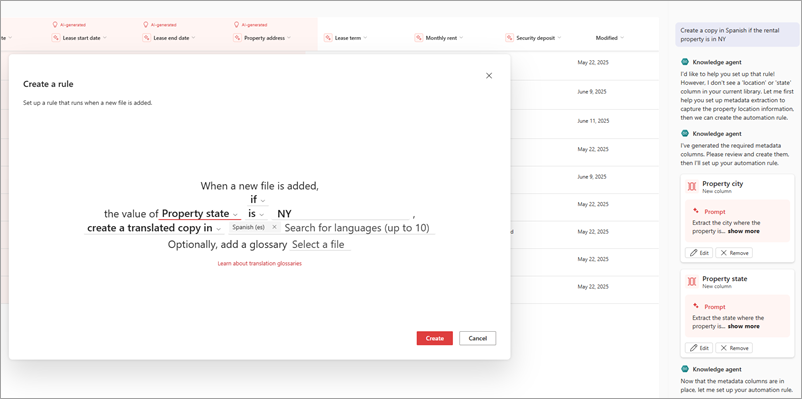Click the red Create button
Viewport: 802px width, 399px height.
[x=434, y=338]
